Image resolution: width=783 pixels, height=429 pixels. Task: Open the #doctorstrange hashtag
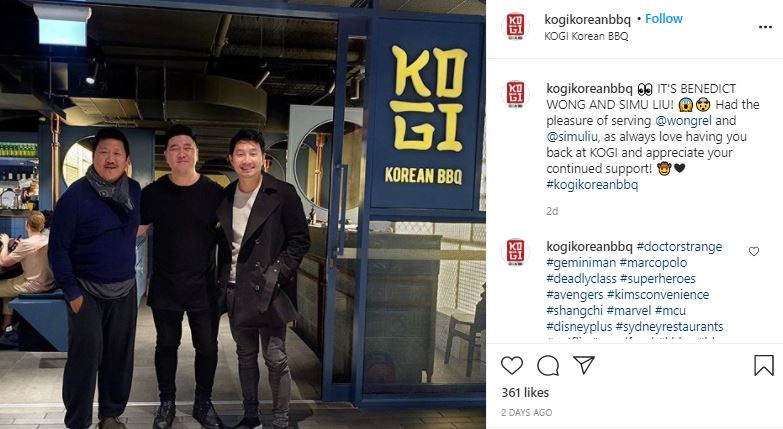679,247
